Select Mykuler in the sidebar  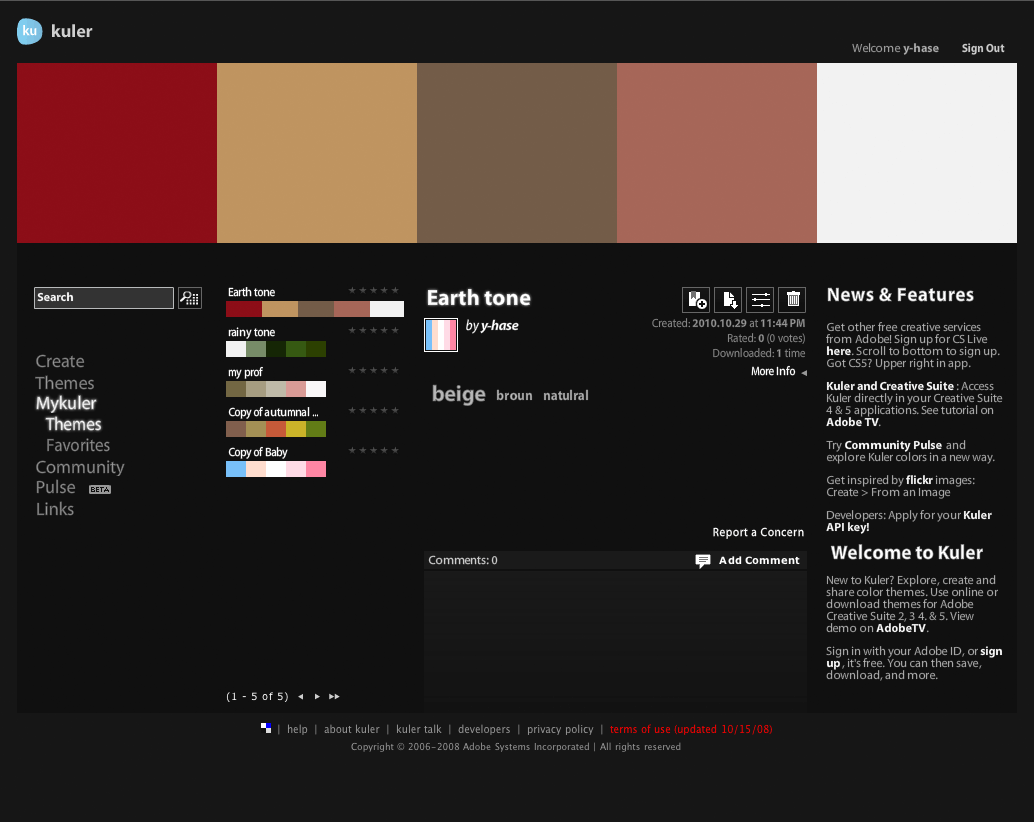coord(66,403)
